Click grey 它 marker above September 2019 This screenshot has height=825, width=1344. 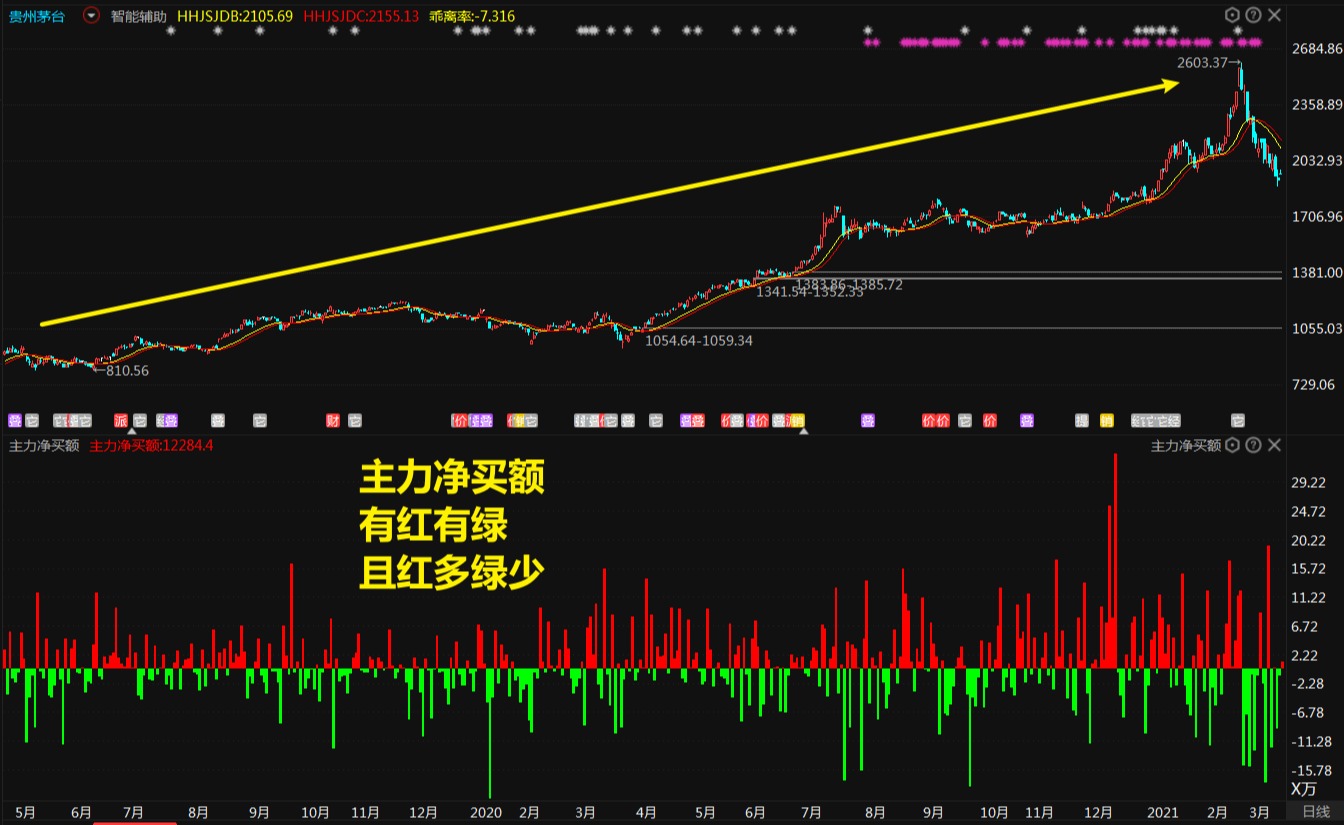pyautogui.click(x=260, y=421)
